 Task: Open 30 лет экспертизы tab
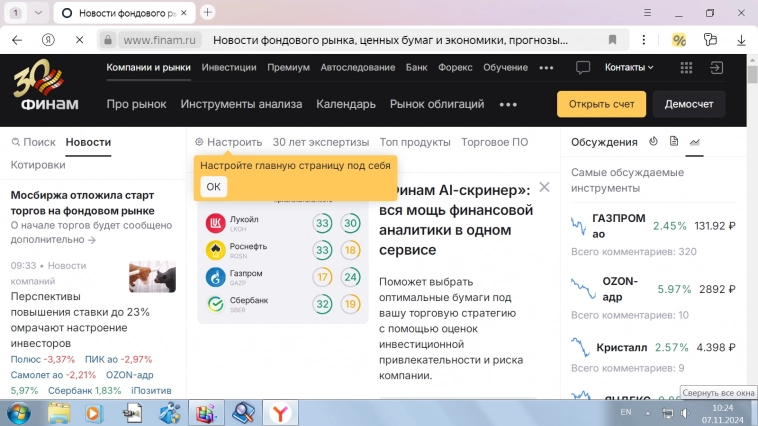coord(321,142)
